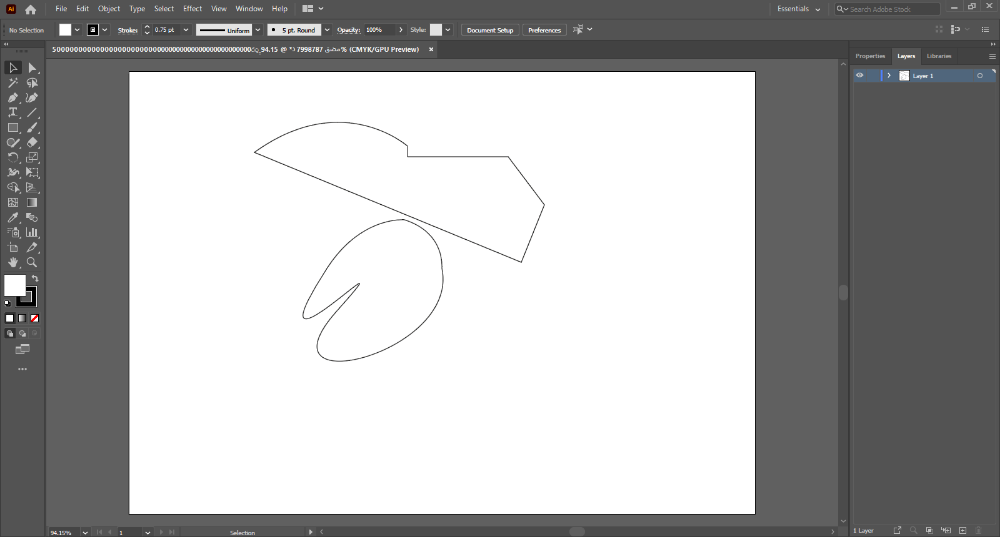Select the Mesh tool

click(x=13, y=202)
